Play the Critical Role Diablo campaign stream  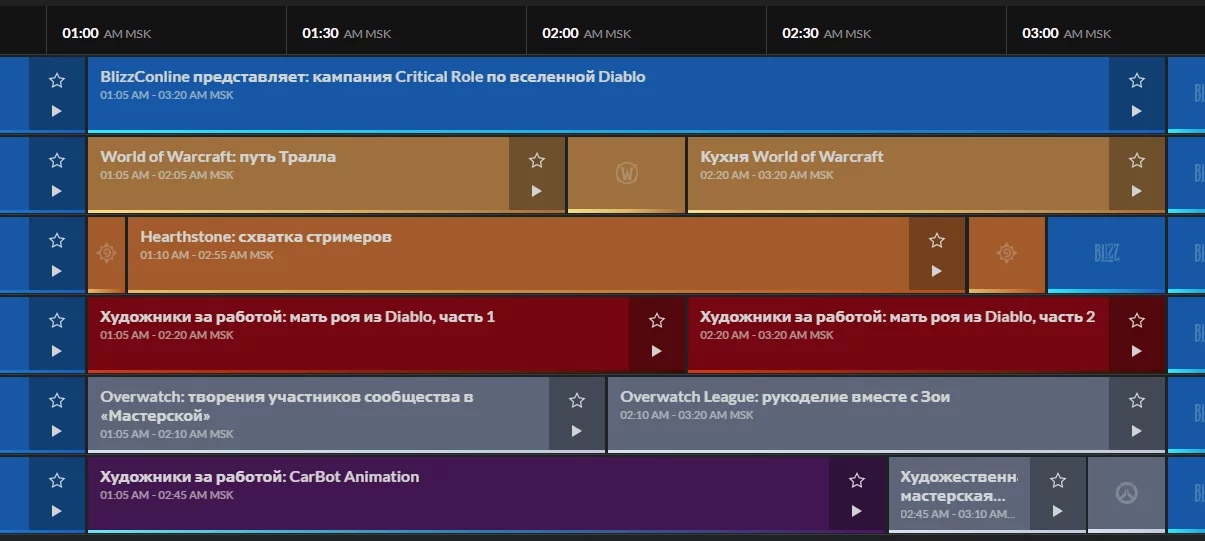(1137, 111)
